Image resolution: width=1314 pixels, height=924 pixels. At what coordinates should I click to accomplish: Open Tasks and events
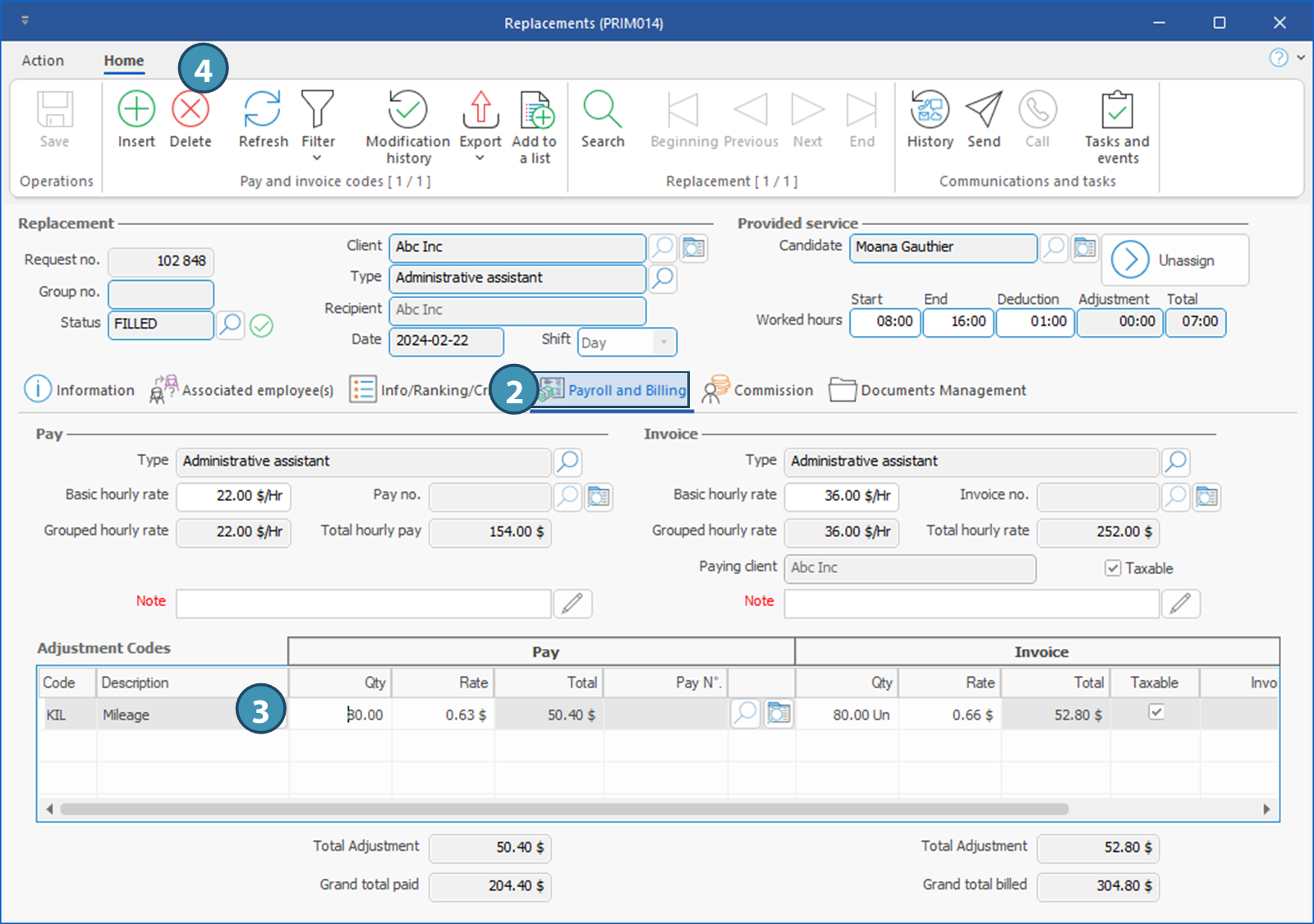(1117, 111)
